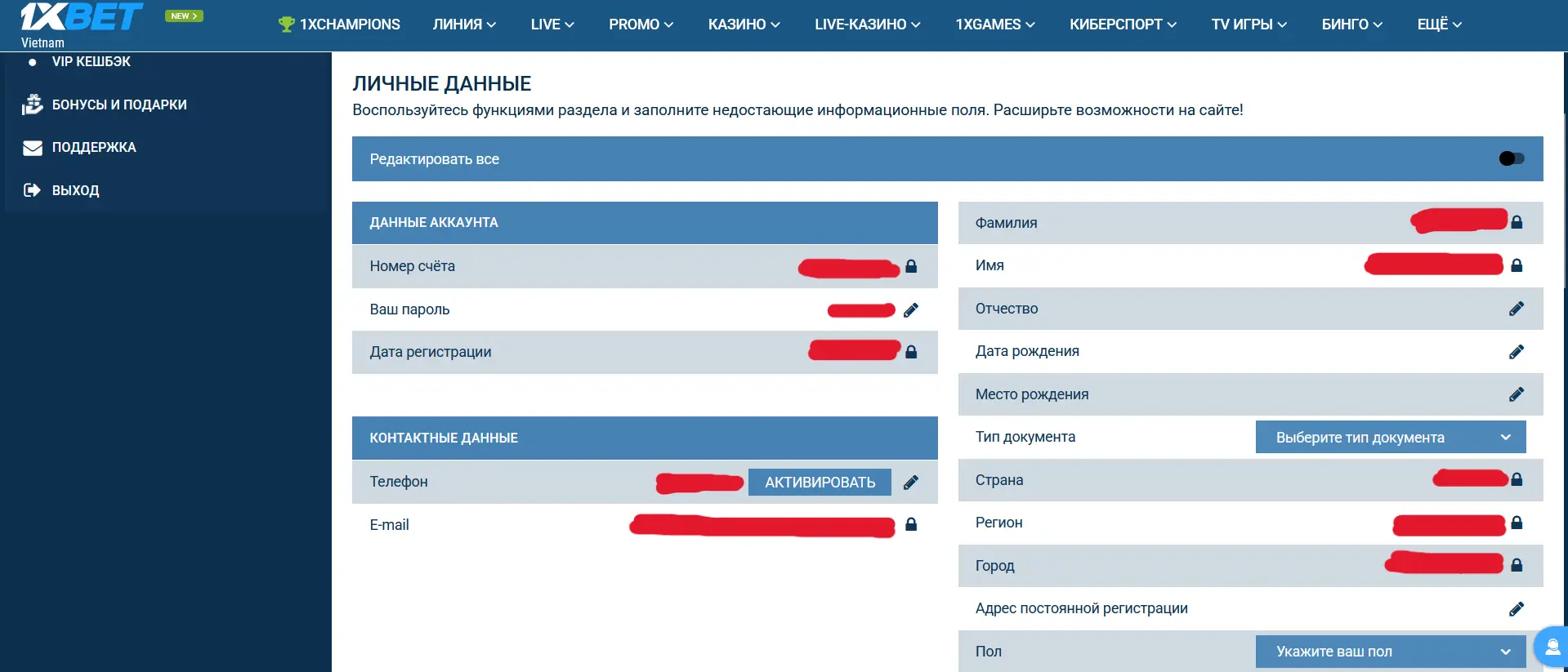Click the ВЫХОД logout icon
Viewport: 1568px width, 672px height.
(x=32, y=190)
